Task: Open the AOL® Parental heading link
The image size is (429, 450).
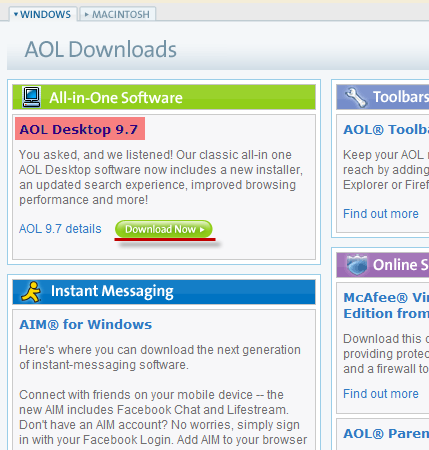Action: click(x=386, y=434)
